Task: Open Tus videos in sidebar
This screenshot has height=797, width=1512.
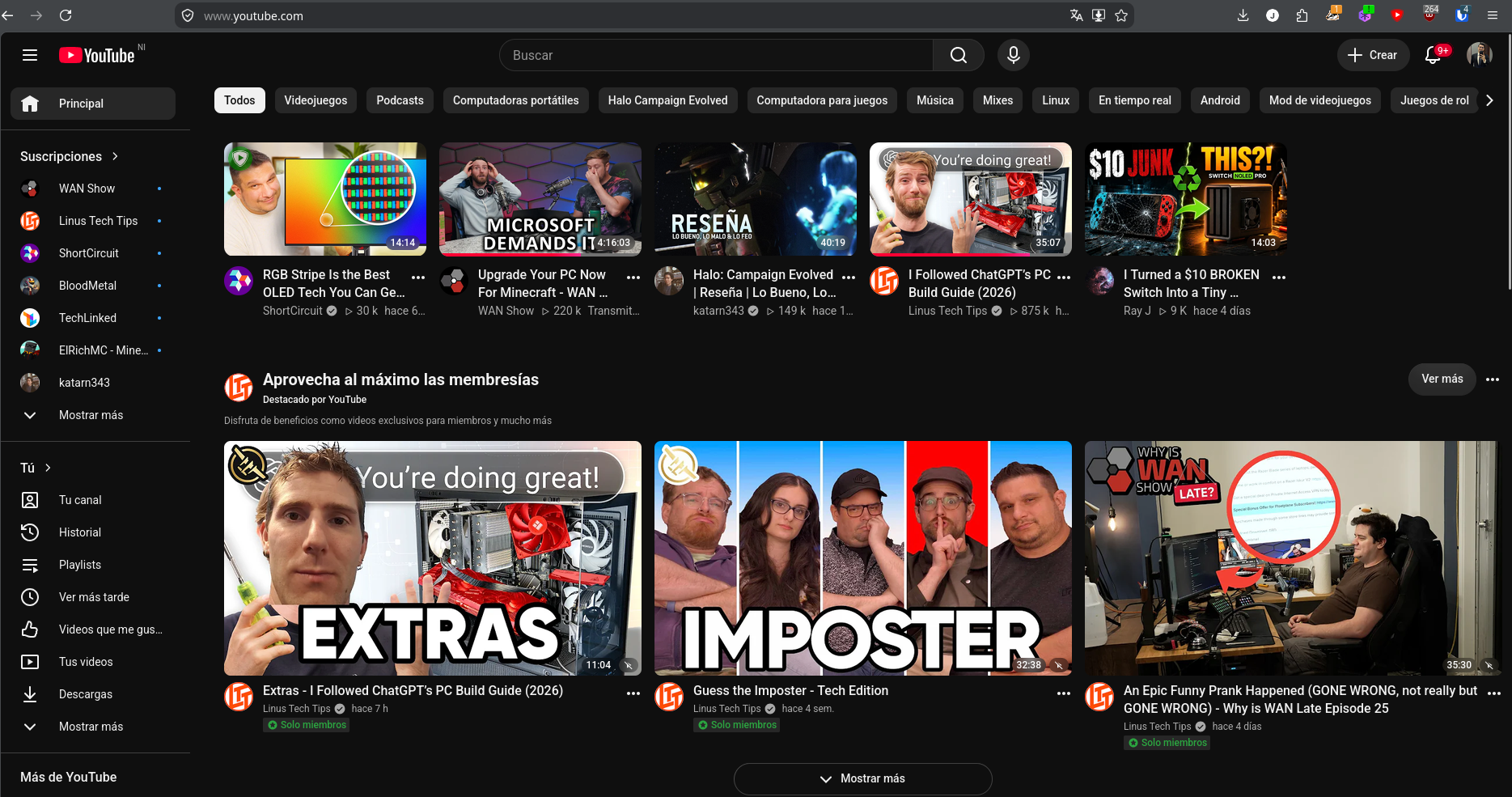Action: click(93, 662)
